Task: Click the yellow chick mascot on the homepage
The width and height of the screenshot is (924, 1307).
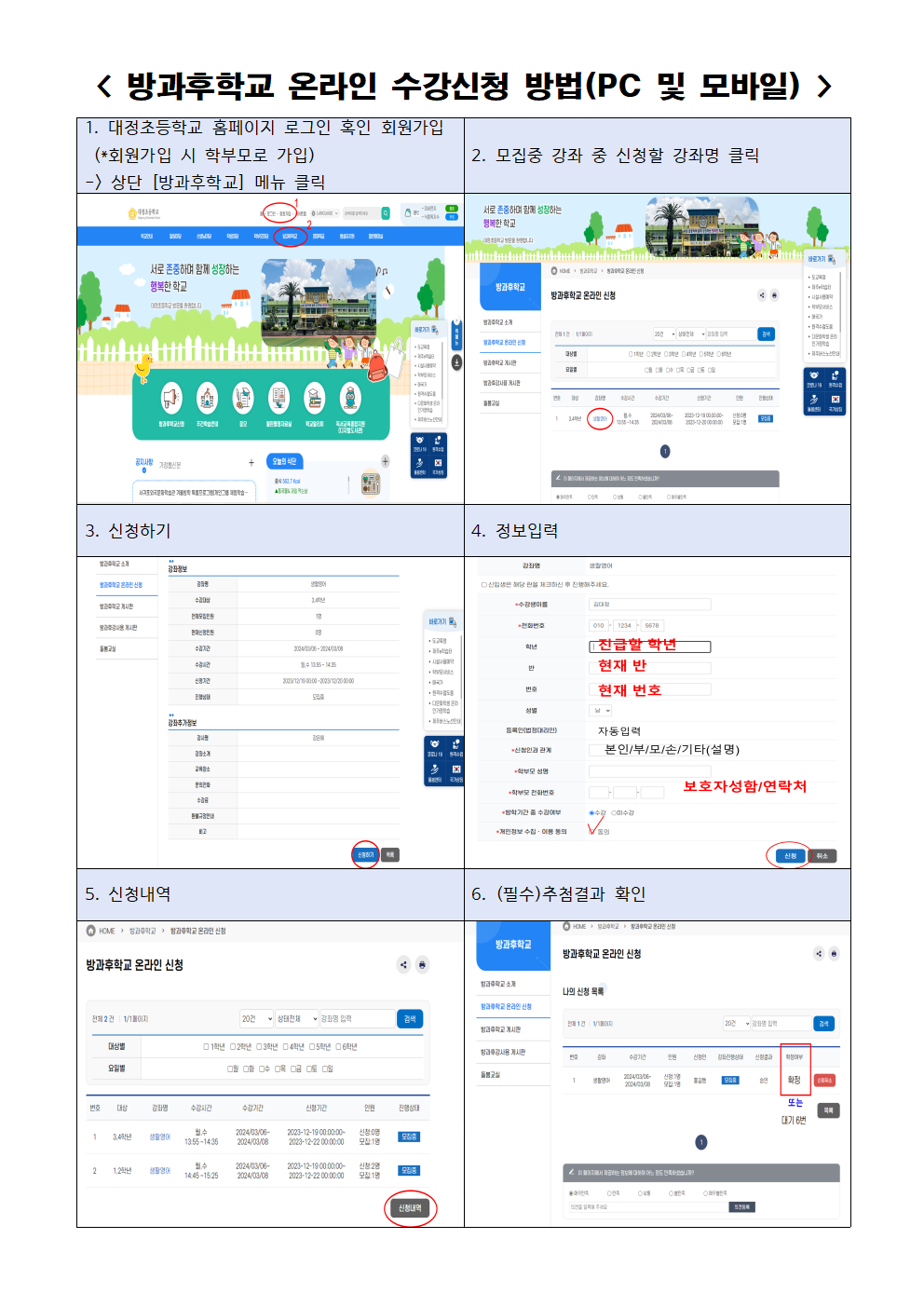Action: pos(143,369)
